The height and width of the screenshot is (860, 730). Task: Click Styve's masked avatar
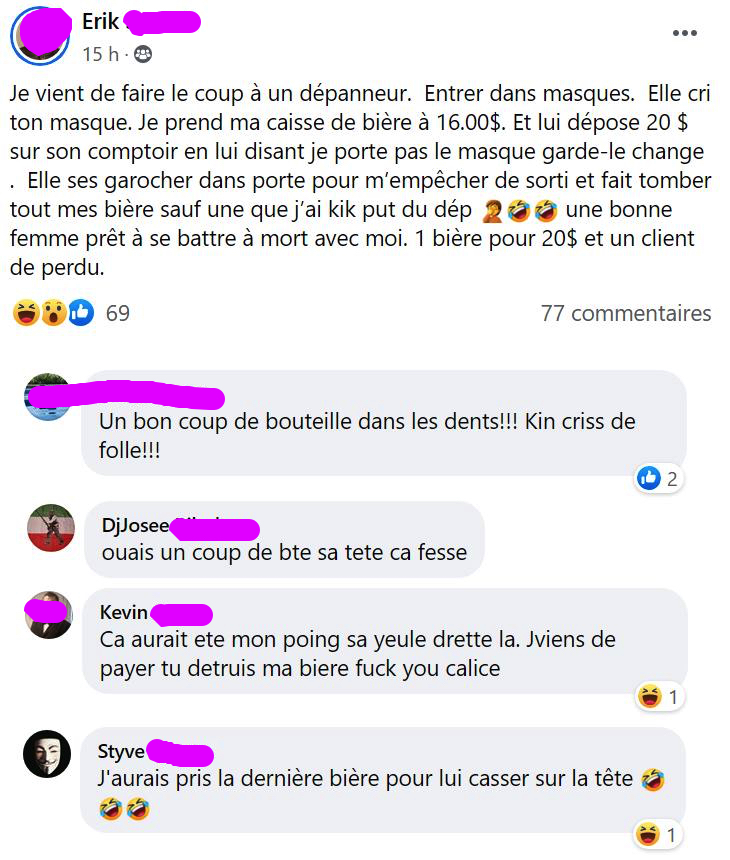[47, 754]
